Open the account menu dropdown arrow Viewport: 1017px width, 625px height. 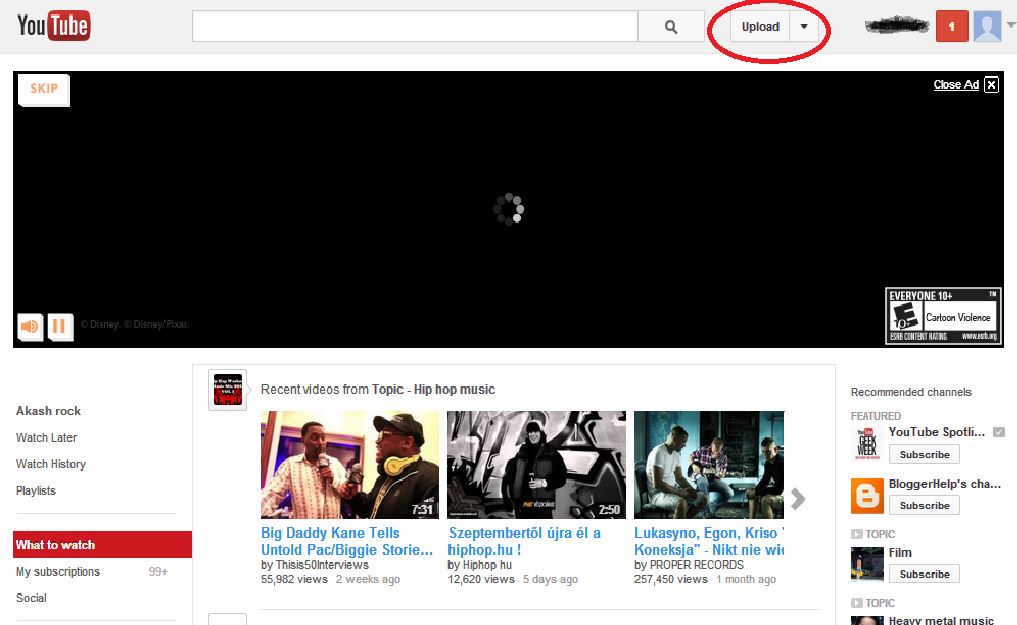pos(1010,25)
